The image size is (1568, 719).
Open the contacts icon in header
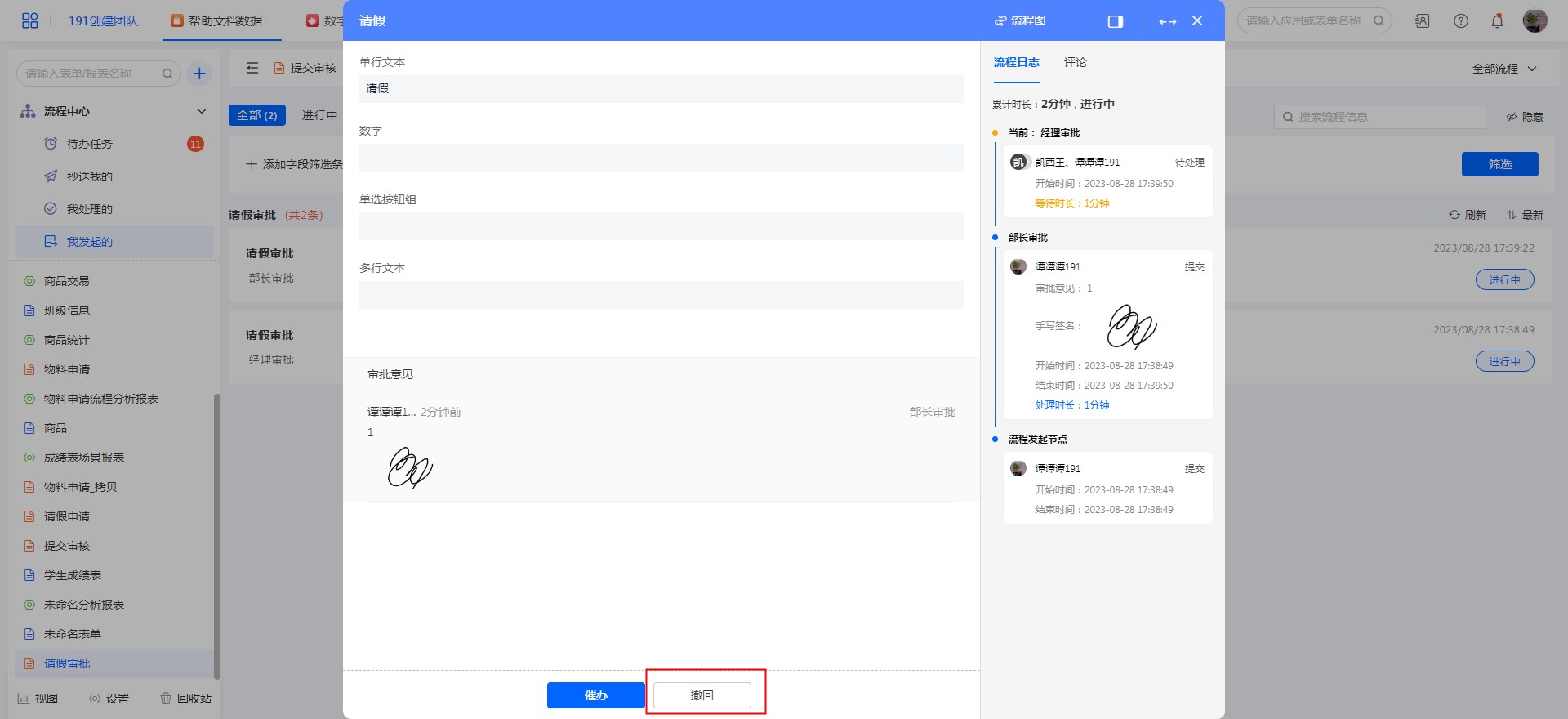pyautogui.click(x=1422, y=21)
